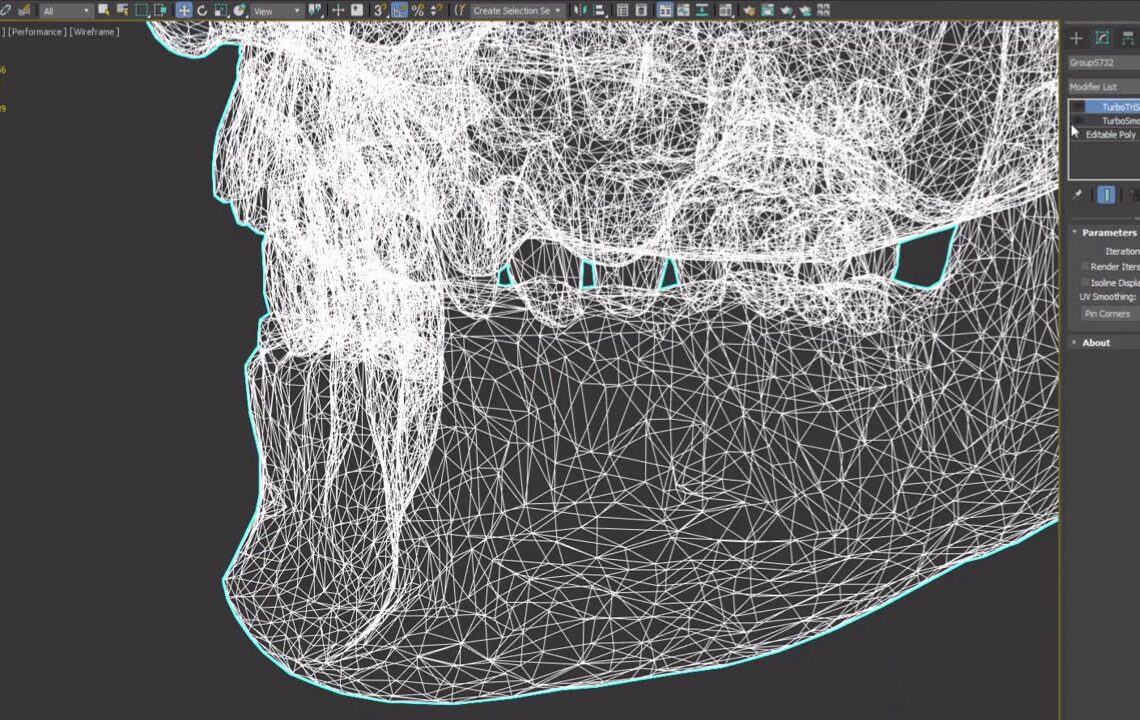Select the Select and Move tool
Viewport: 1140px width, 720px height.
185,10
